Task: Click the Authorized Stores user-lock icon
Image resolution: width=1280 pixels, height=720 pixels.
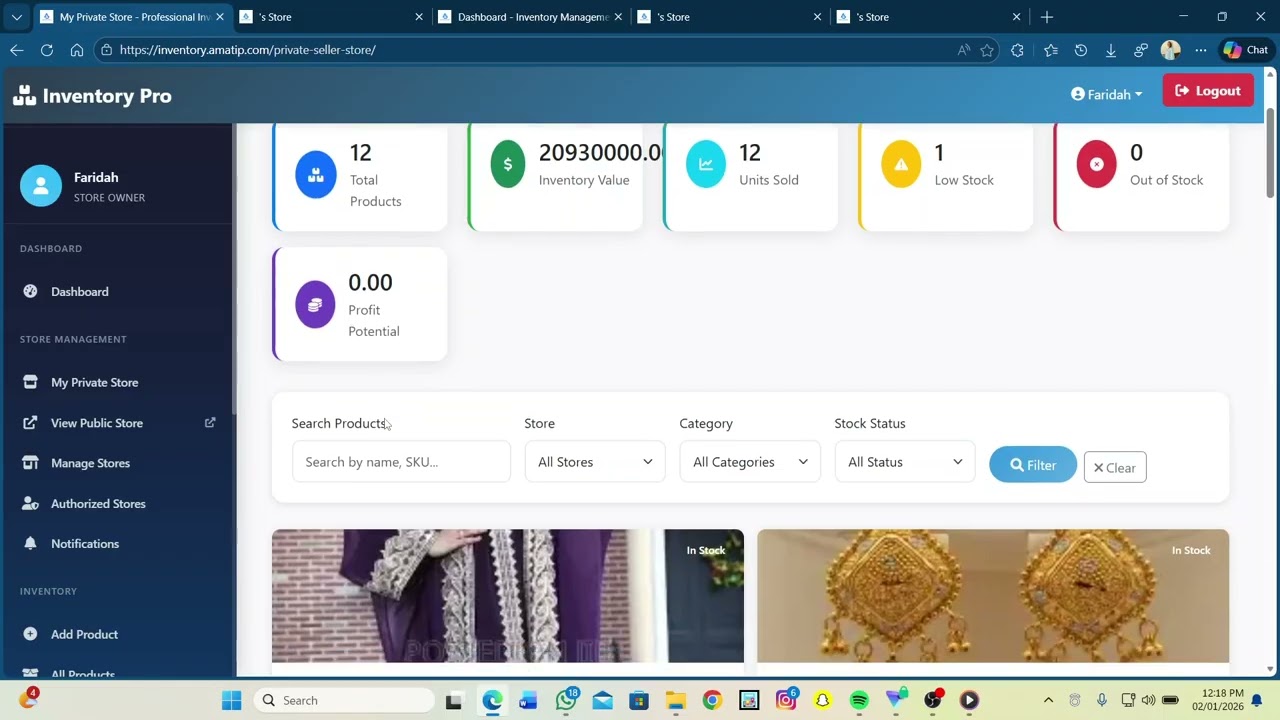Action: 30,504
